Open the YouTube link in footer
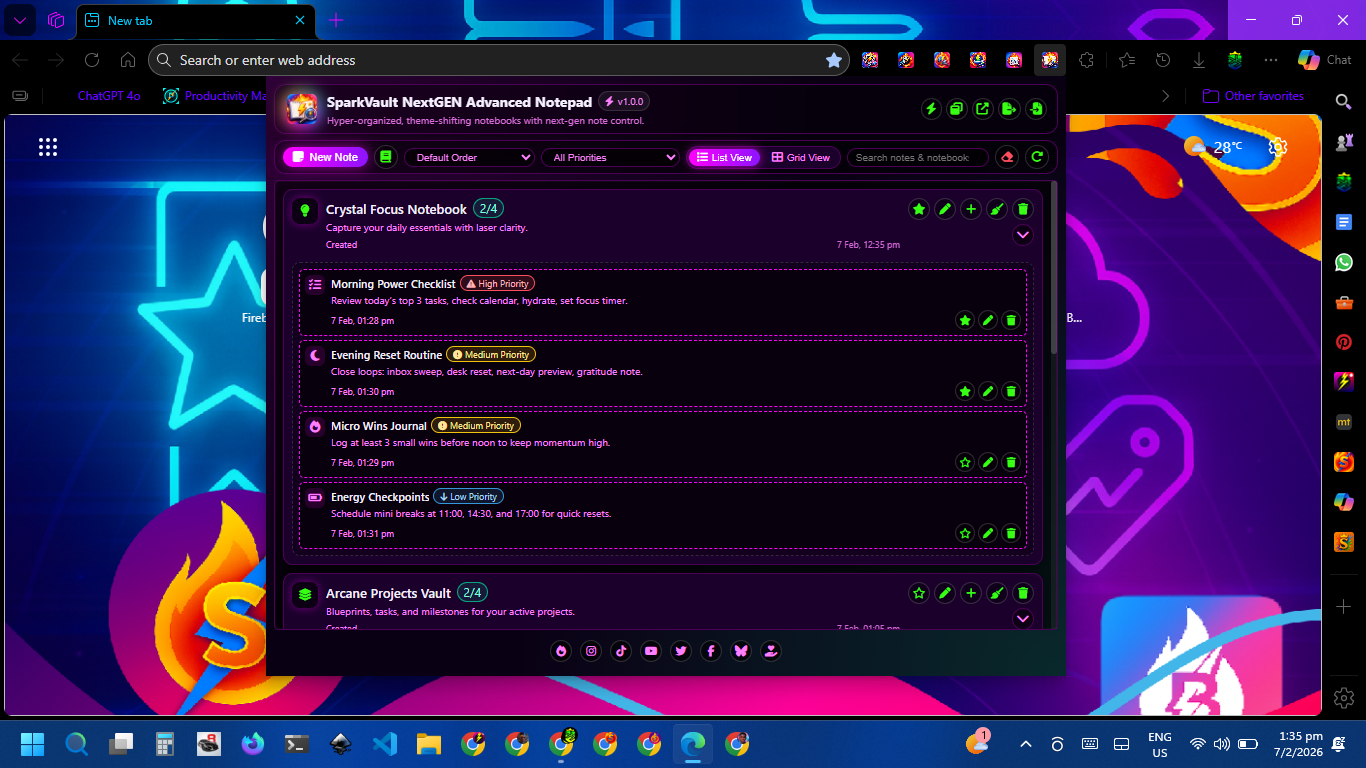1366x768 pixels. pyautogui.click(x=651, y=651)
